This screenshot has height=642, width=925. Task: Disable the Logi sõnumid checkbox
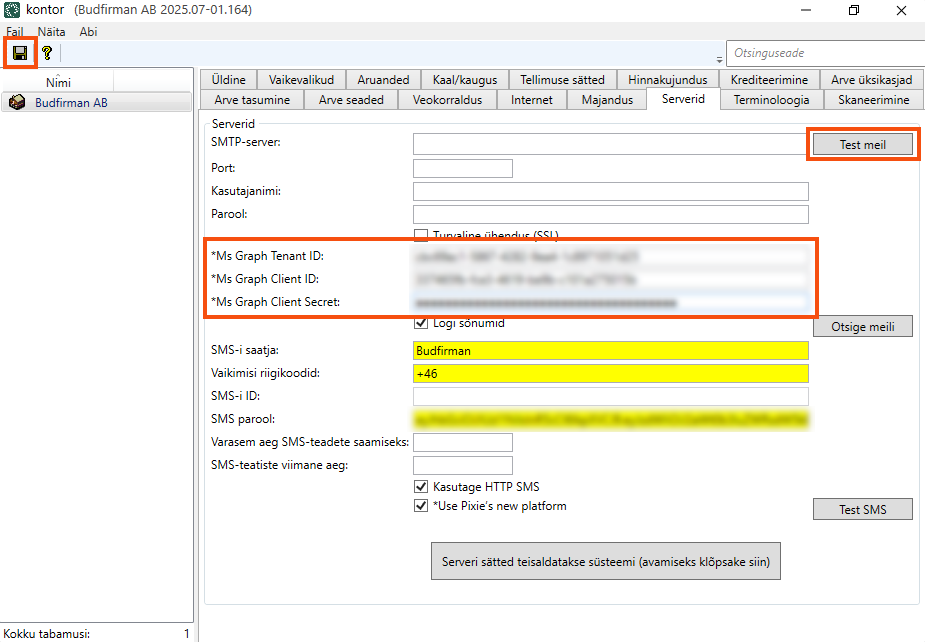[421, 323]
